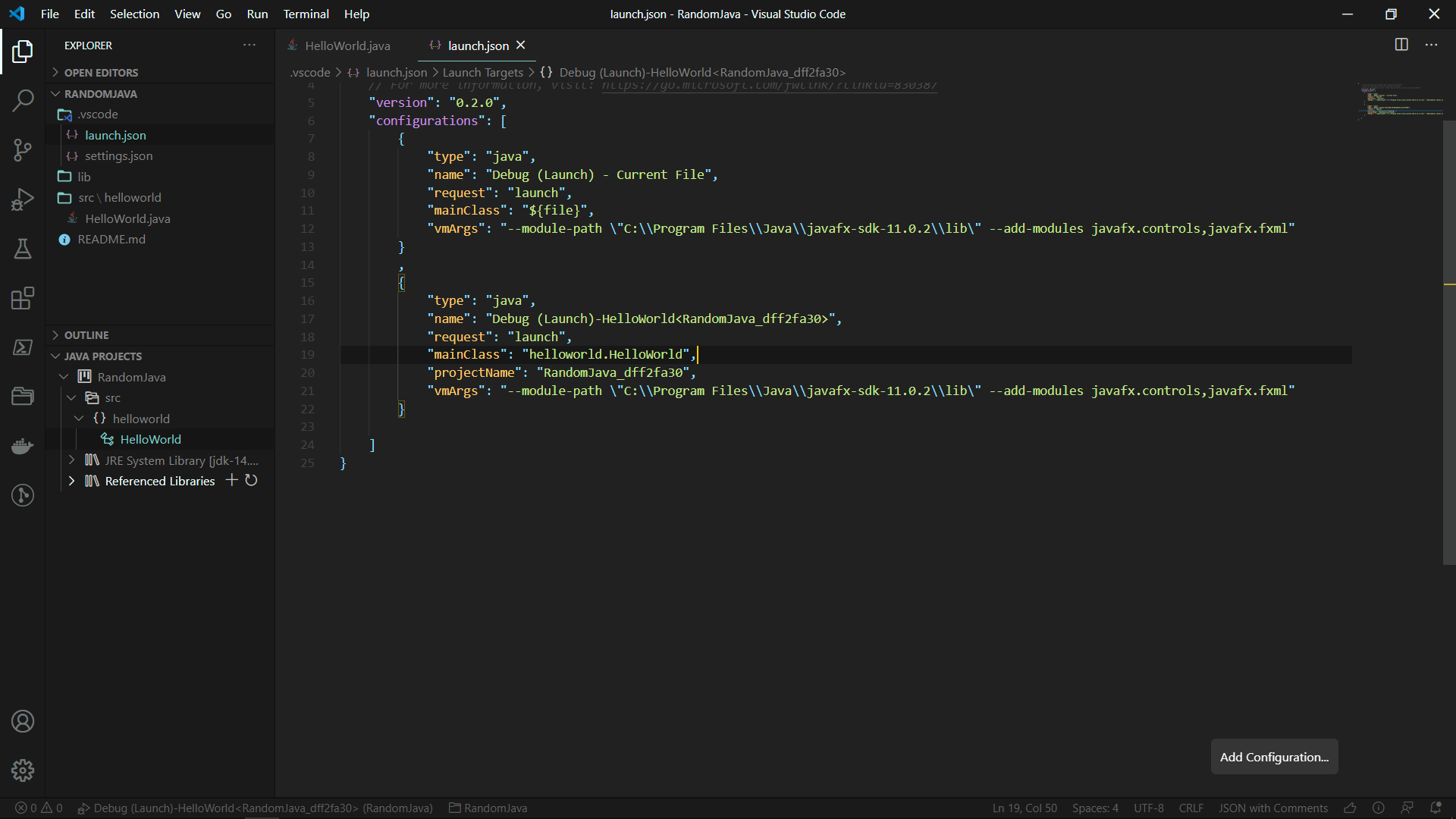
Task: Click the Split Editor Right icon
Action: (x=1401, y=45)
